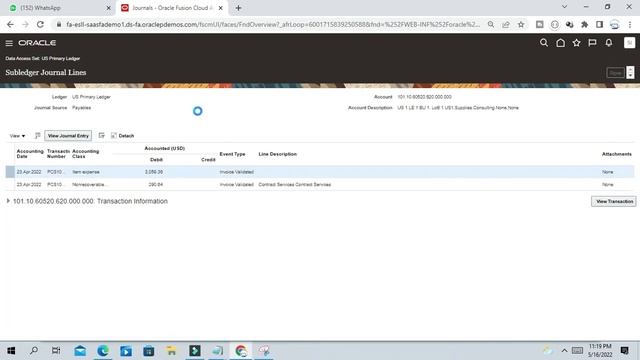Image resolution: width=640 pixels, height=360 pixels.
Task: Close the Journals Oracle tab
Action: click(220, 8)
